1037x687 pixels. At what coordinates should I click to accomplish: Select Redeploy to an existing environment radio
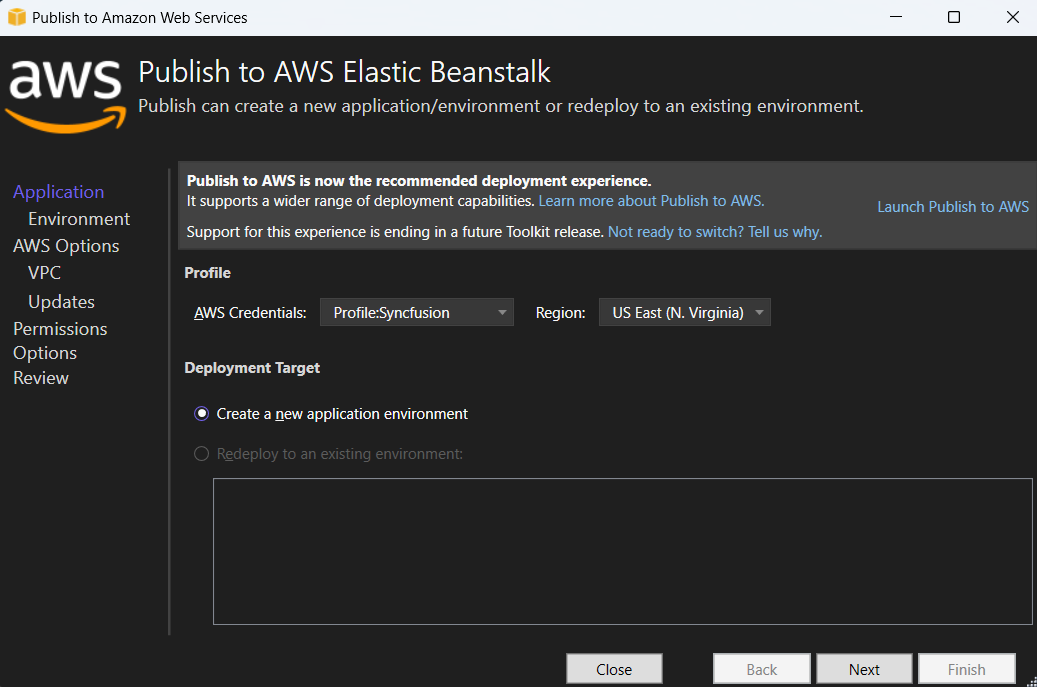click(x=201, y=454)
